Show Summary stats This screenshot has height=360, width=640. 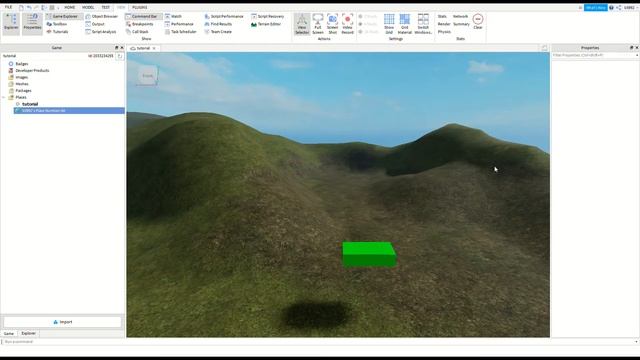(x=461, y=24)
